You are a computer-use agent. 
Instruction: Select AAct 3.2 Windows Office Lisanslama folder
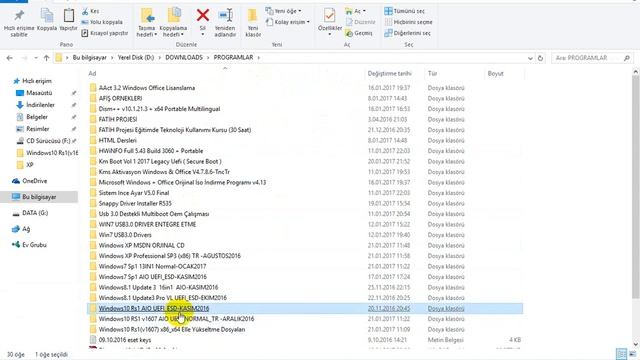tap(147, 88)
